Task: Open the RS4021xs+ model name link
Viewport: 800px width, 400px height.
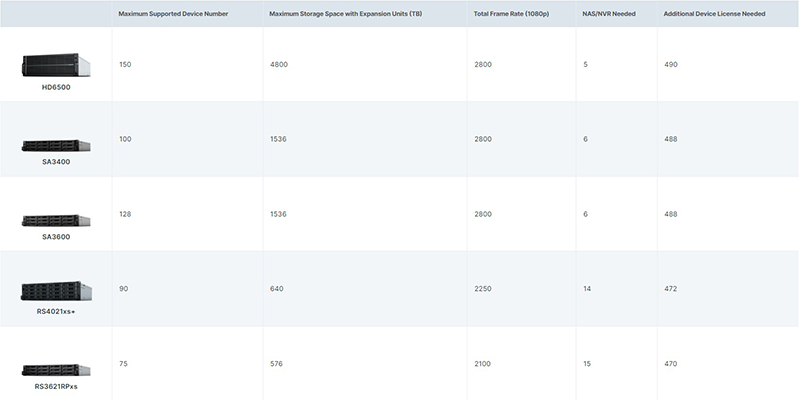Action: 56,312
